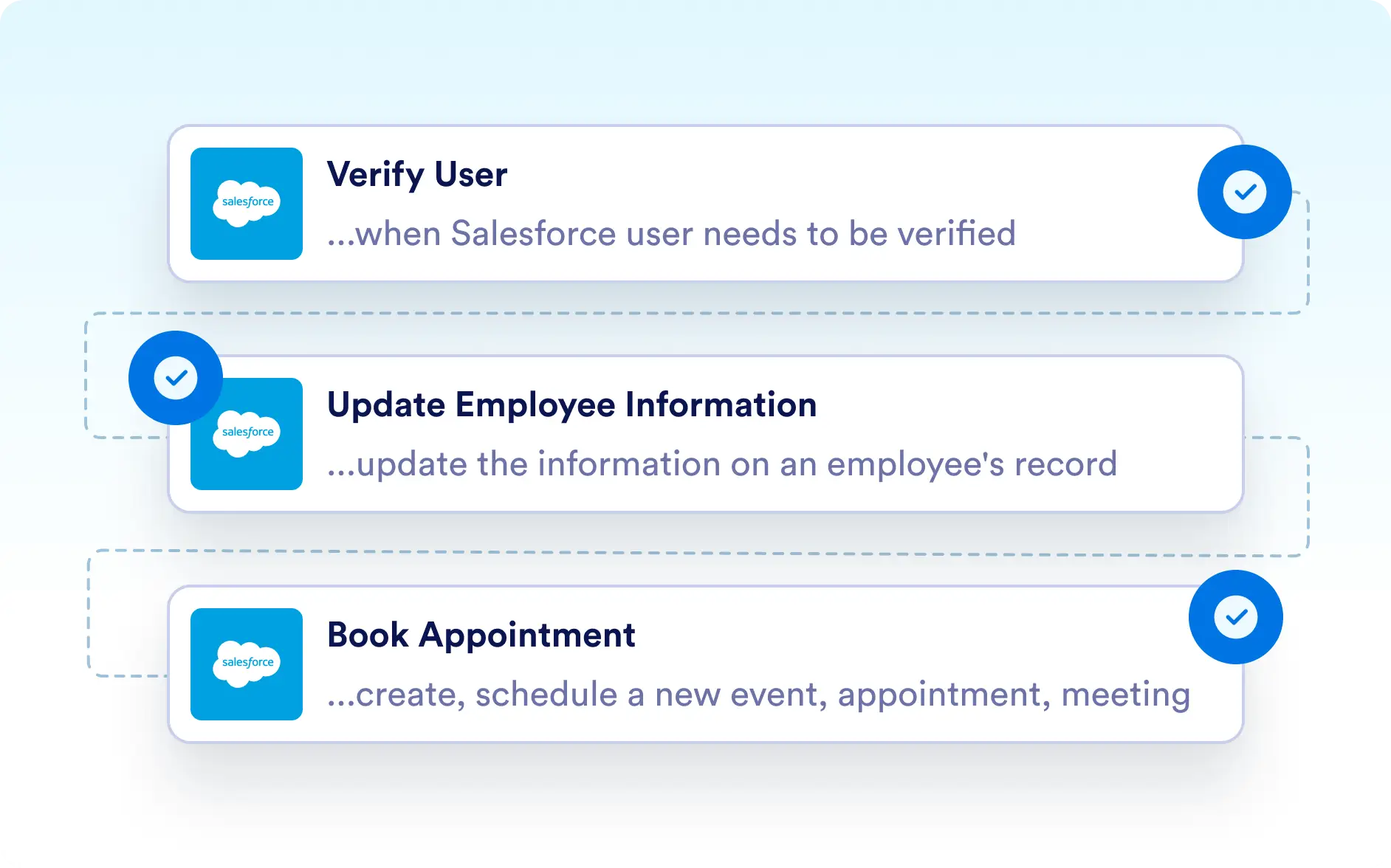Click the Salesforce icon in Update Employee Information card
This screenshot has height=868, width=1391.
click(247, 434)
